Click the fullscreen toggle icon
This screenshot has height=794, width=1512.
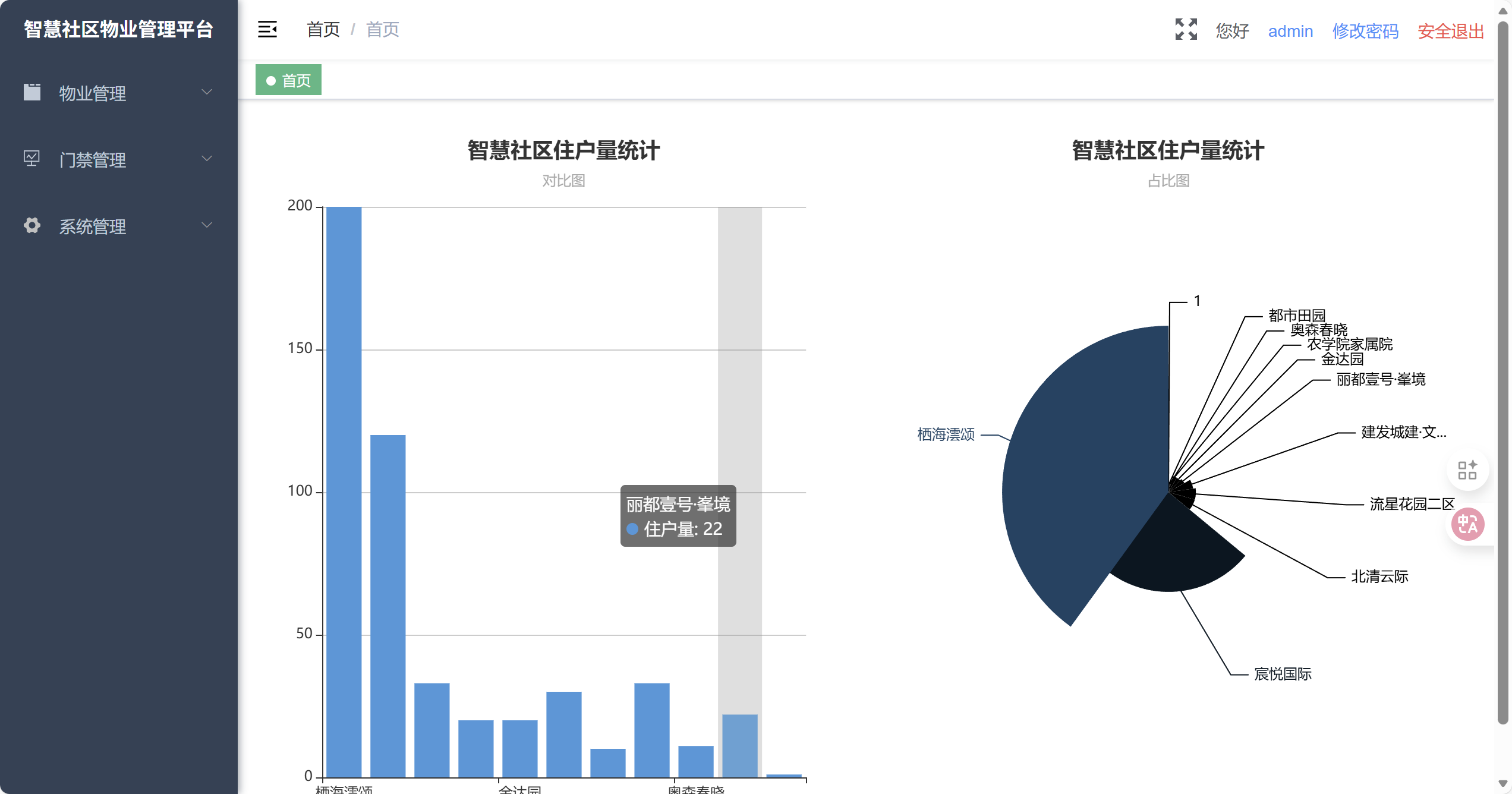(x=1186, y=29)
